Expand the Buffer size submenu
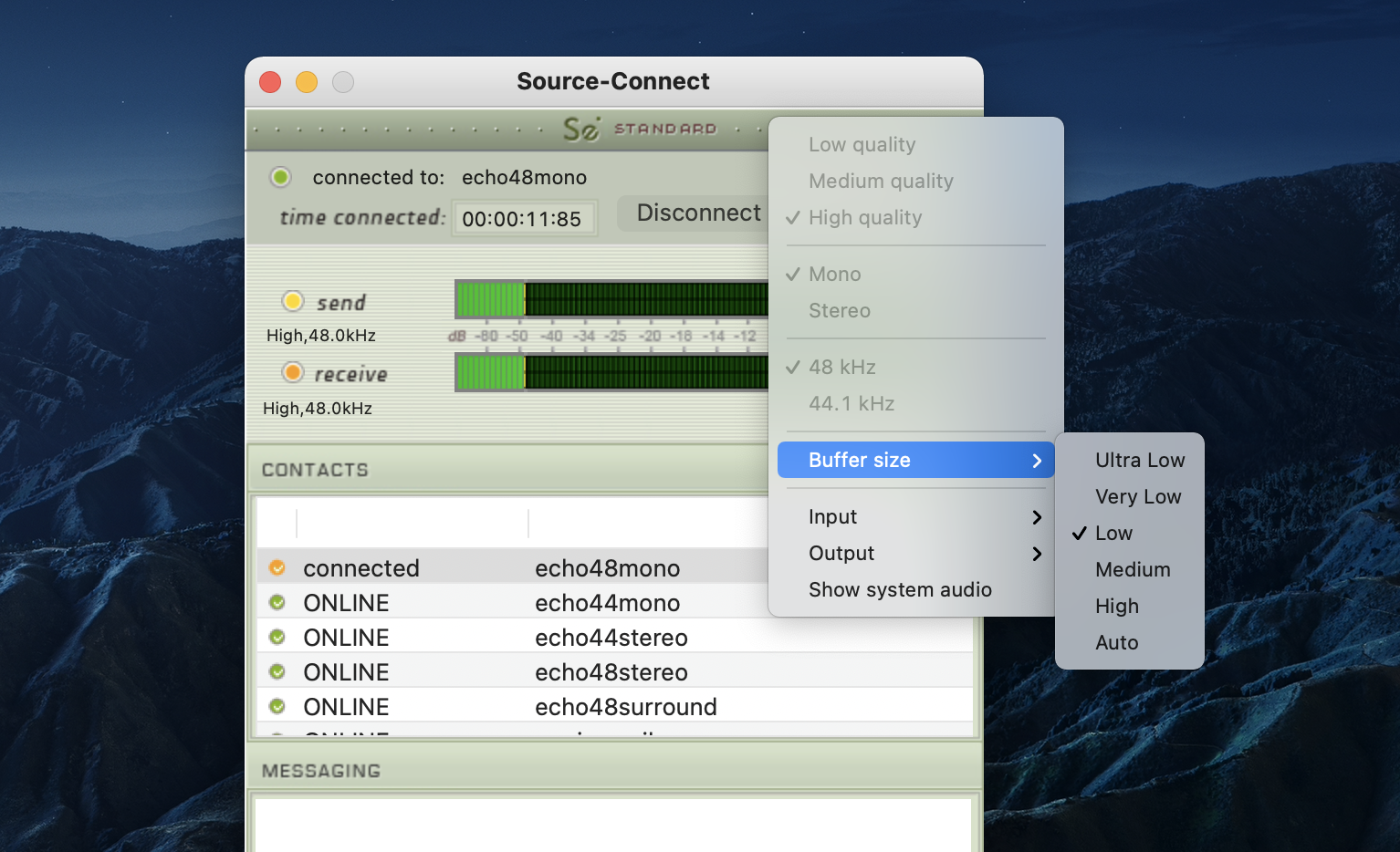Image resolution: width=1400 pixels, height=852 pixels. (915, 460)
